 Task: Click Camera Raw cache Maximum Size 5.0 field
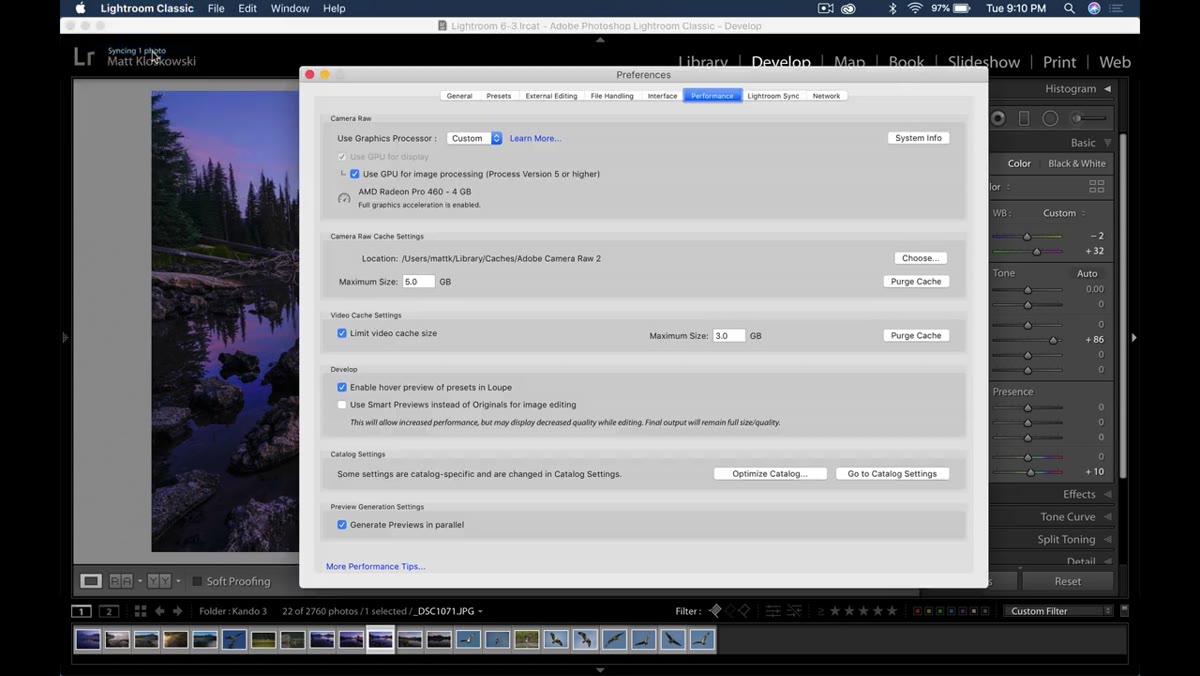(x=419, y=282)
